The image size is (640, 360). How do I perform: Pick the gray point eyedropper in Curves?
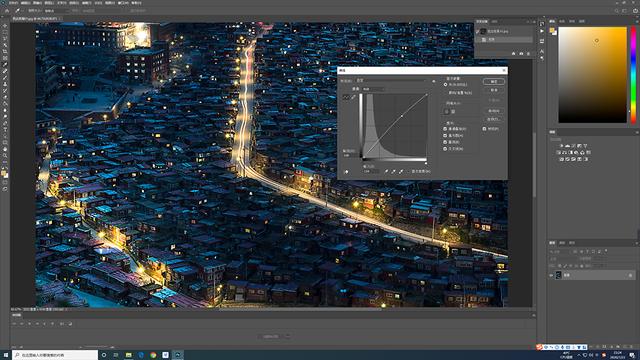(393, 171)
